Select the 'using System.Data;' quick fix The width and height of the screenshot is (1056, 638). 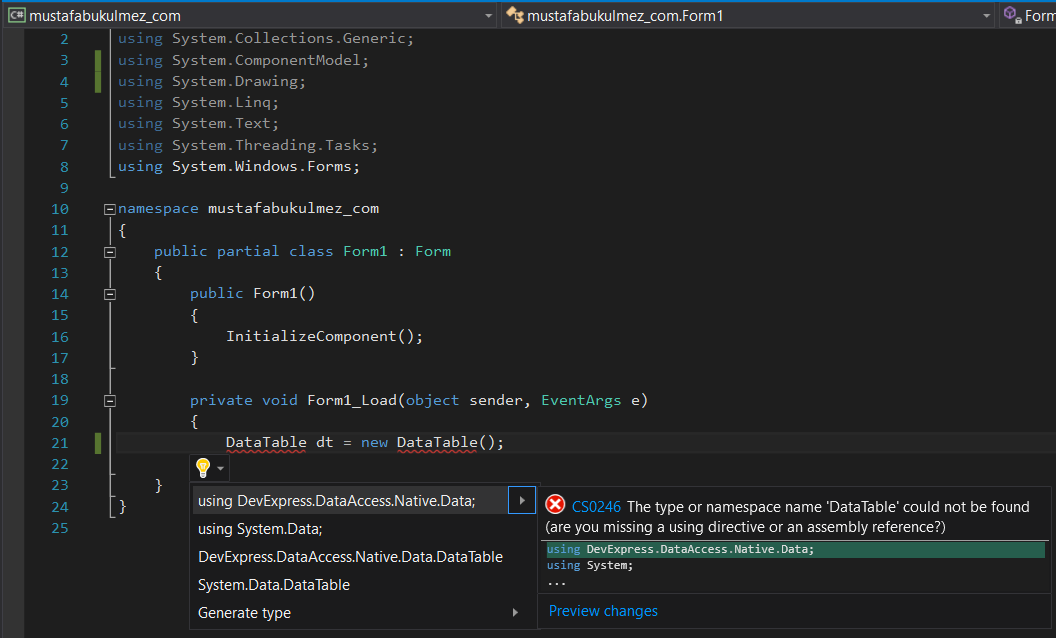[x=258, y=527]
